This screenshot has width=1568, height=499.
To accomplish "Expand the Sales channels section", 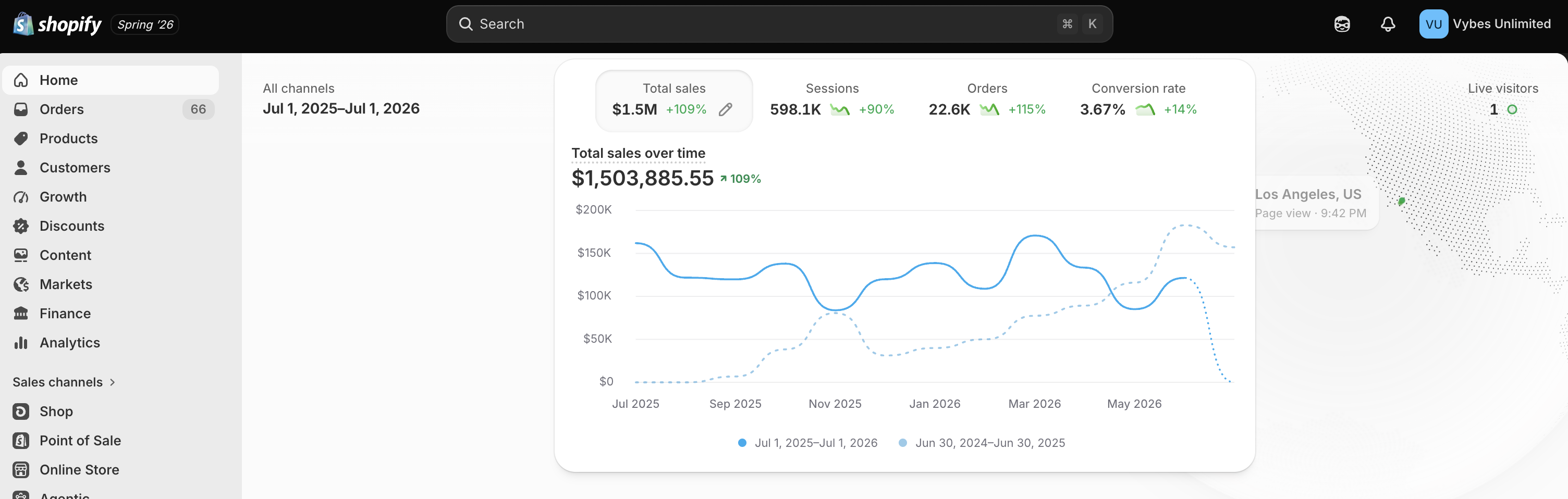I will point(64,382).
